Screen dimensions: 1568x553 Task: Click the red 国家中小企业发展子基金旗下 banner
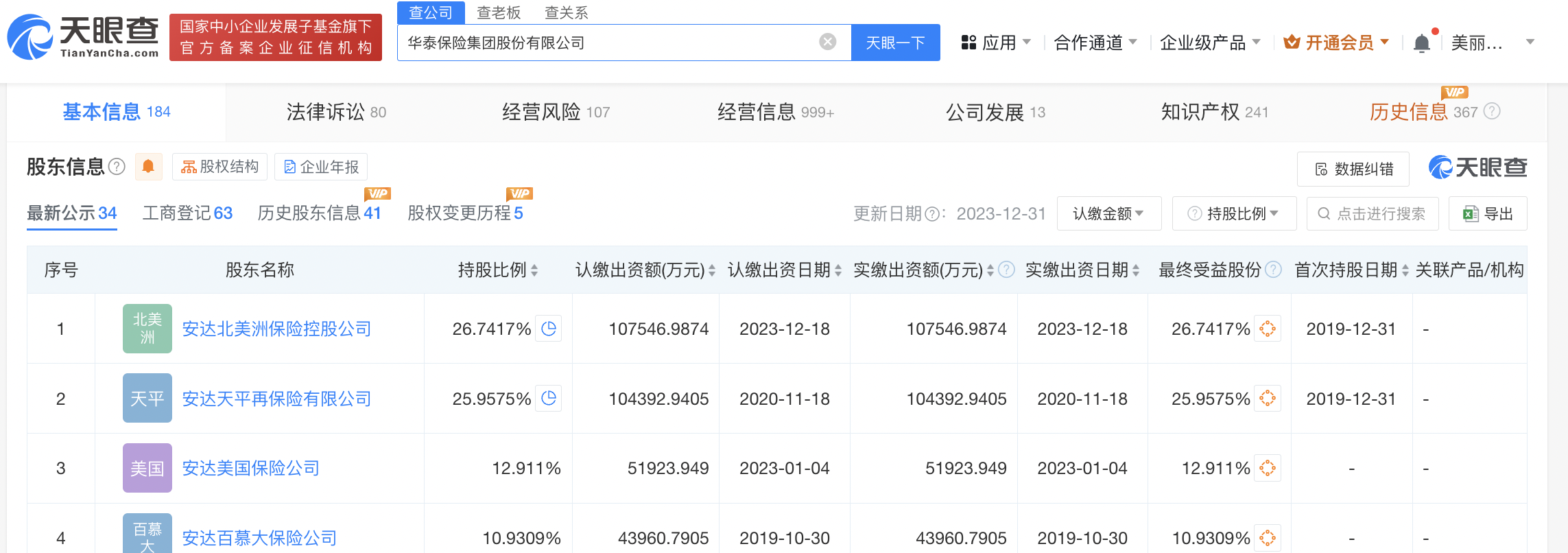click(276, 37)
